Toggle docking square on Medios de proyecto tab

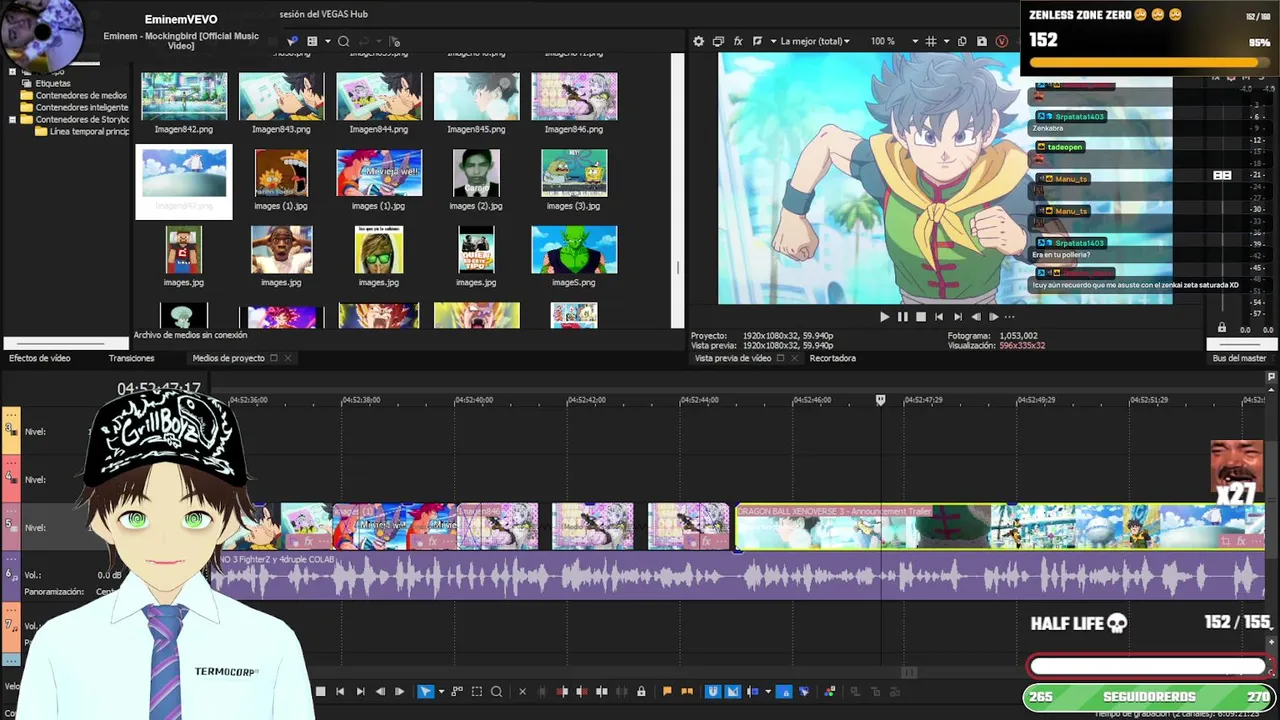click(273, 358)
